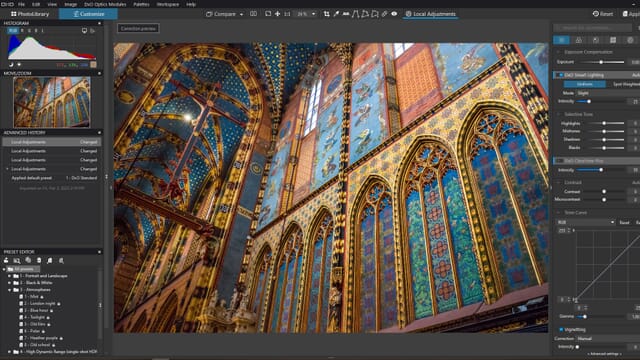Screen dimensions: 640x360
Task: Click the Reset button
Action: click(x=603, y=14)
